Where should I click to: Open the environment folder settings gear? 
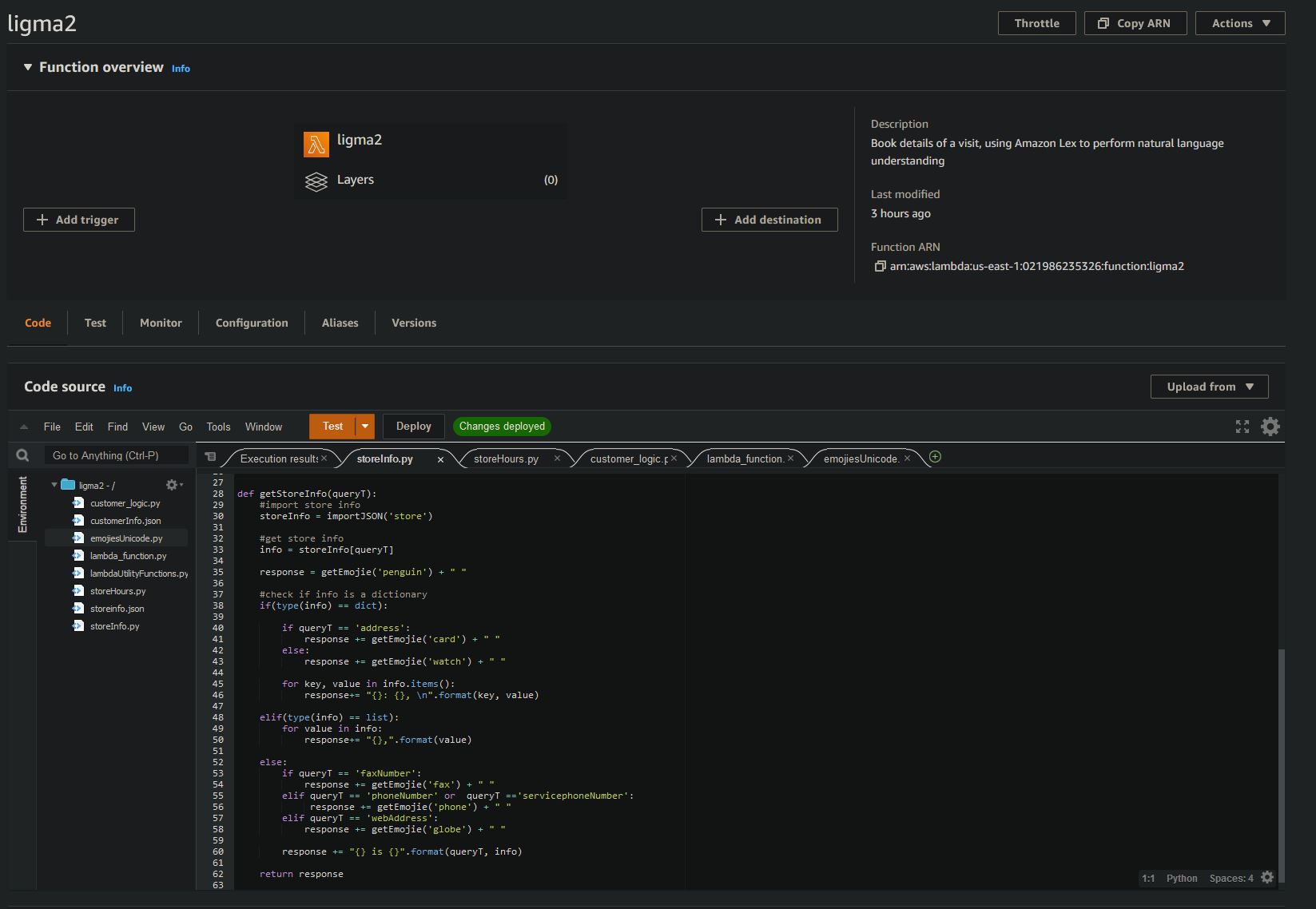tap(173, 485)
